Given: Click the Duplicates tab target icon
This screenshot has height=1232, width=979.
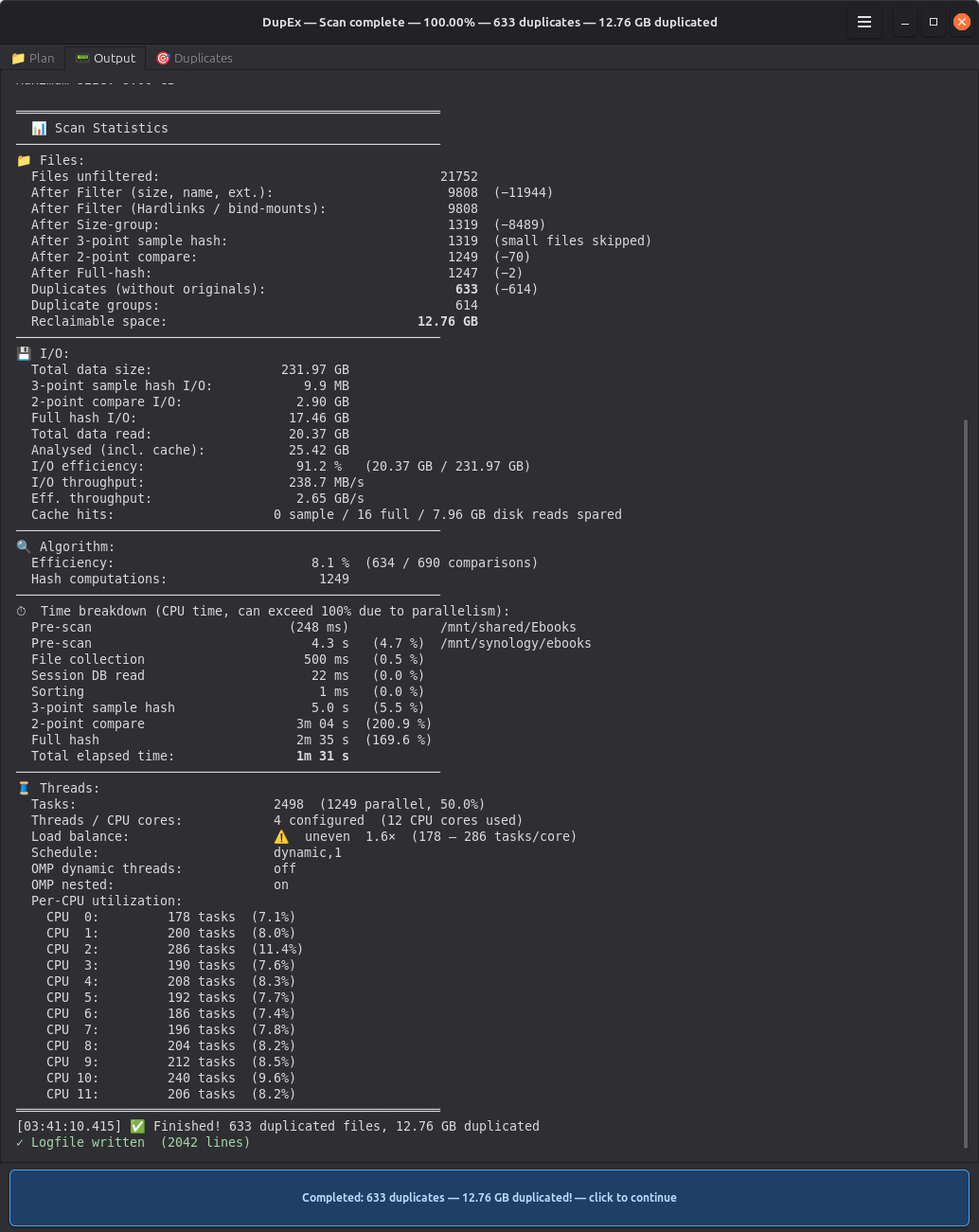Looking at the screenshot, I should 163,58.
